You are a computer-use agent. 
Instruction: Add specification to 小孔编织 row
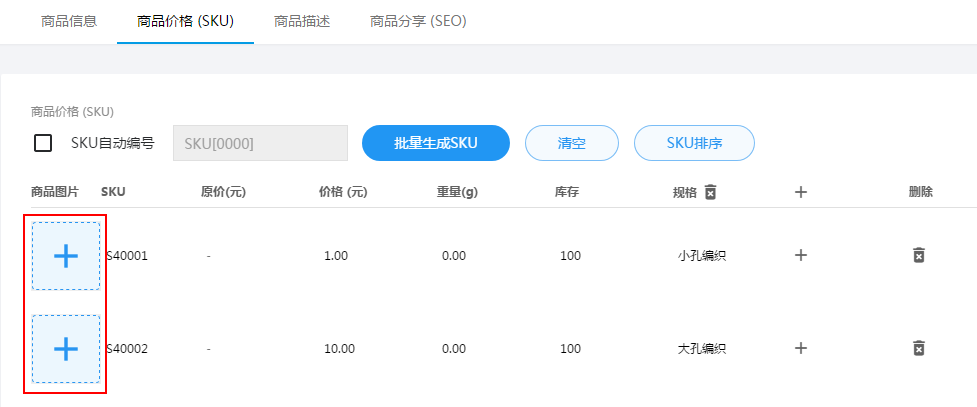coord(801,255)
